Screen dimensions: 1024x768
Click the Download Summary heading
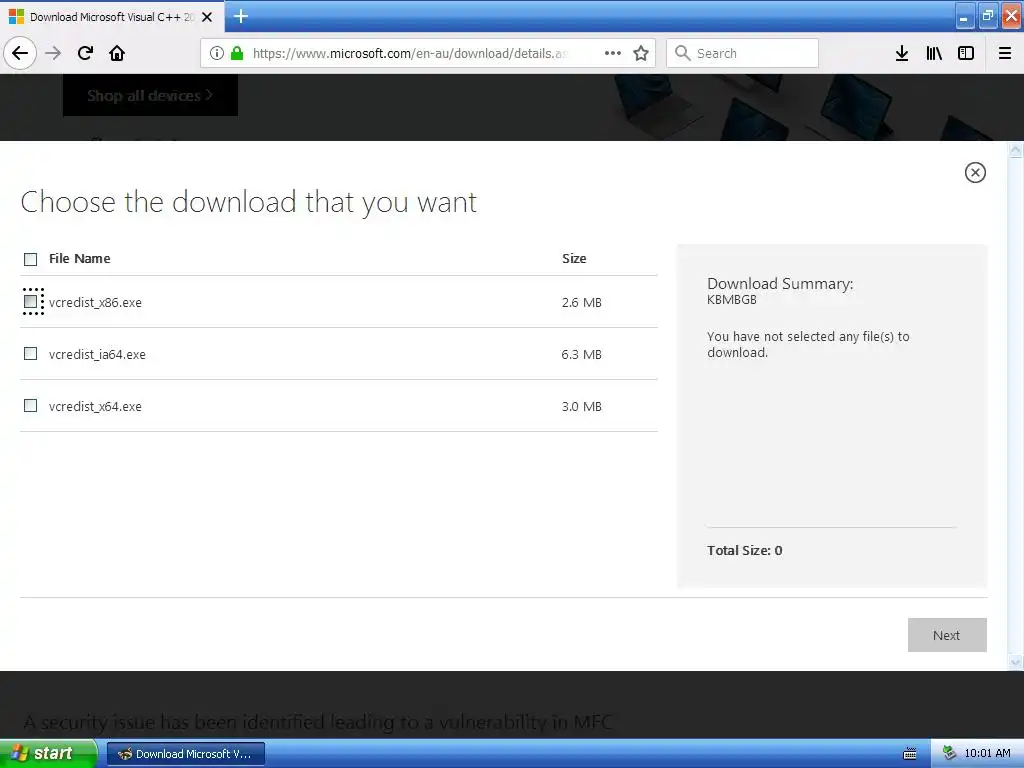[780, 283]
